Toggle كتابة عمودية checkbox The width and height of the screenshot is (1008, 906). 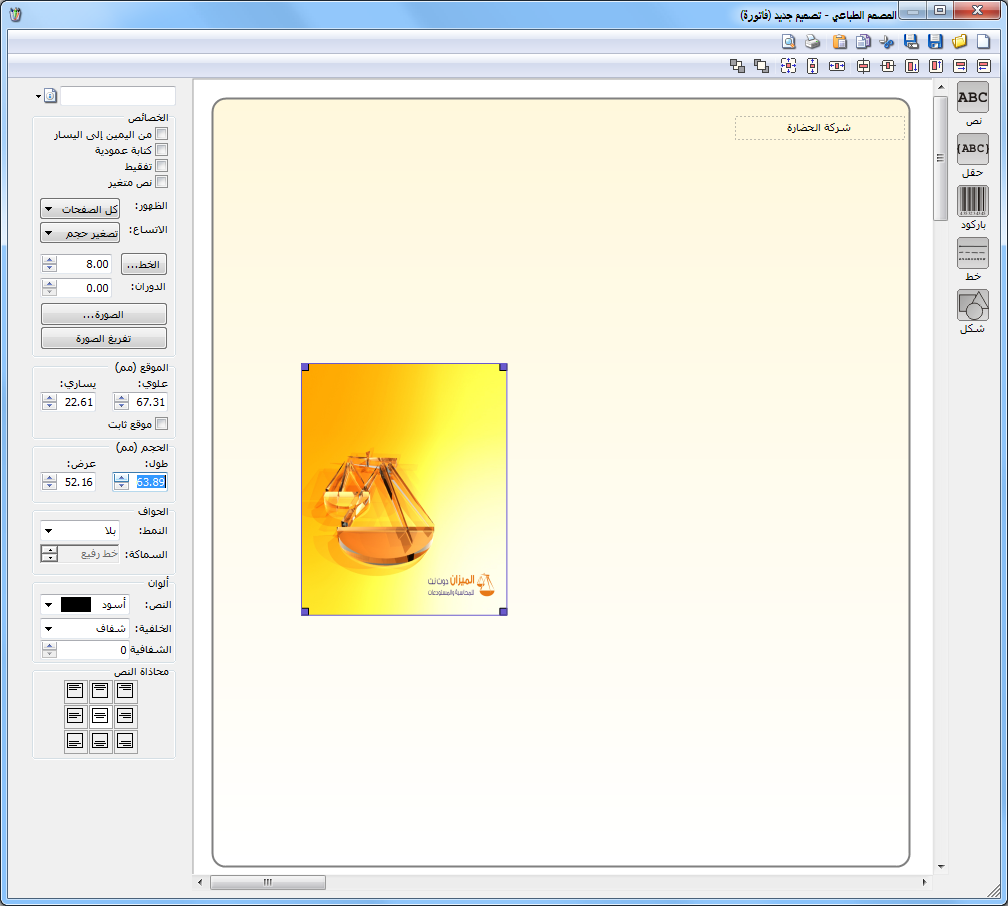tap(162, 150)
